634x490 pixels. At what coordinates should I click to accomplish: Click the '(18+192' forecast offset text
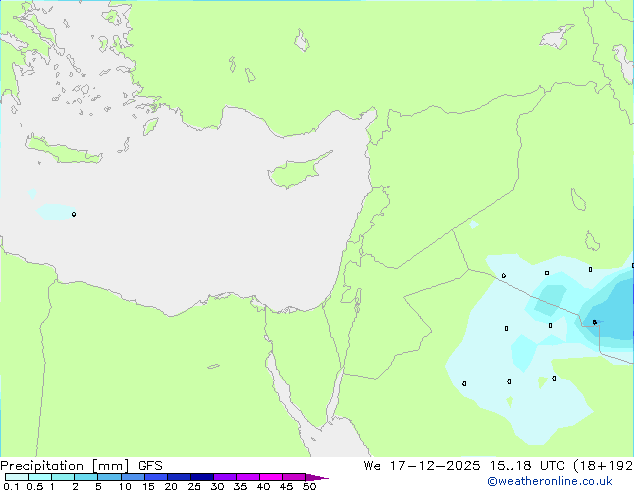[x=603, y=466]
